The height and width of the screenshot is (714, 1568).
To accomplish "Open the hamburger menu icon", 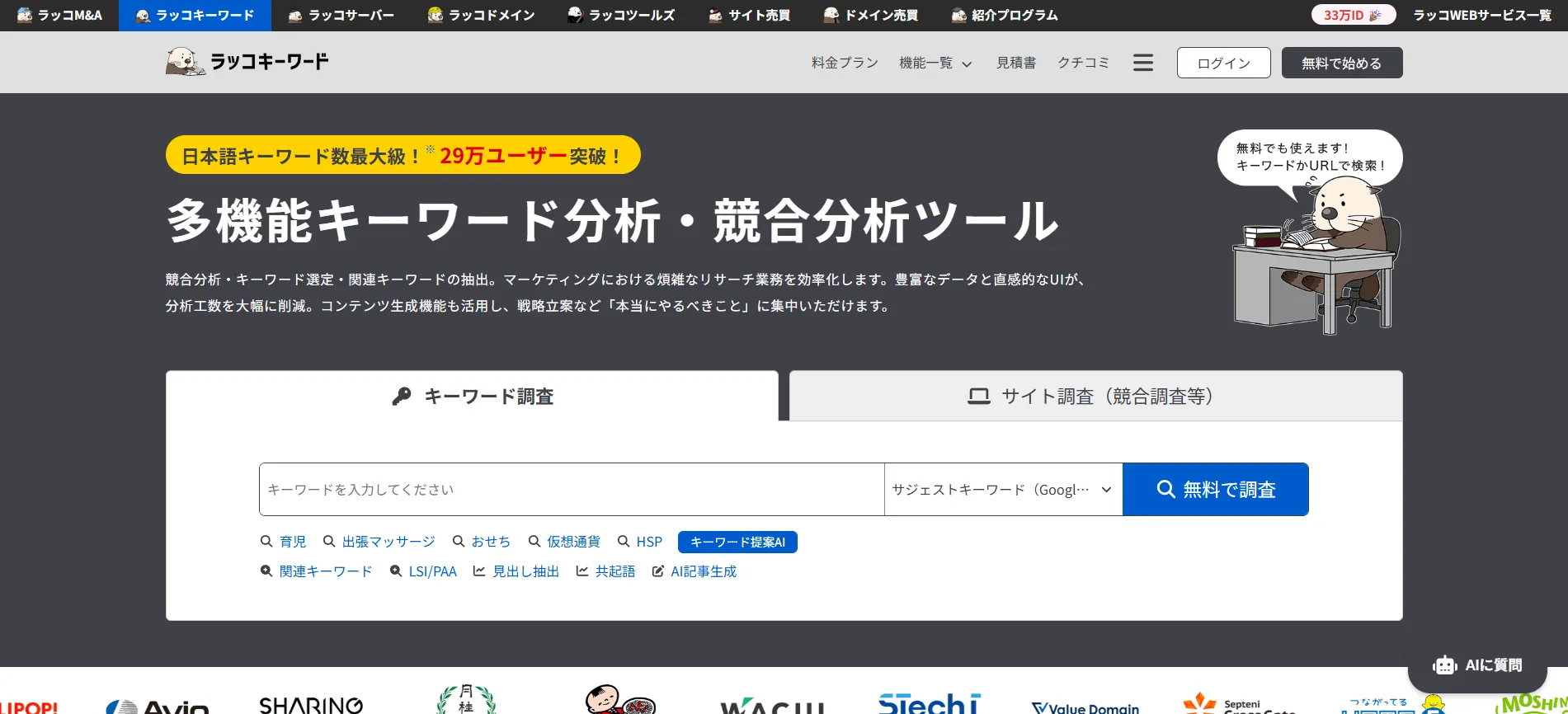I will 1143,63.
